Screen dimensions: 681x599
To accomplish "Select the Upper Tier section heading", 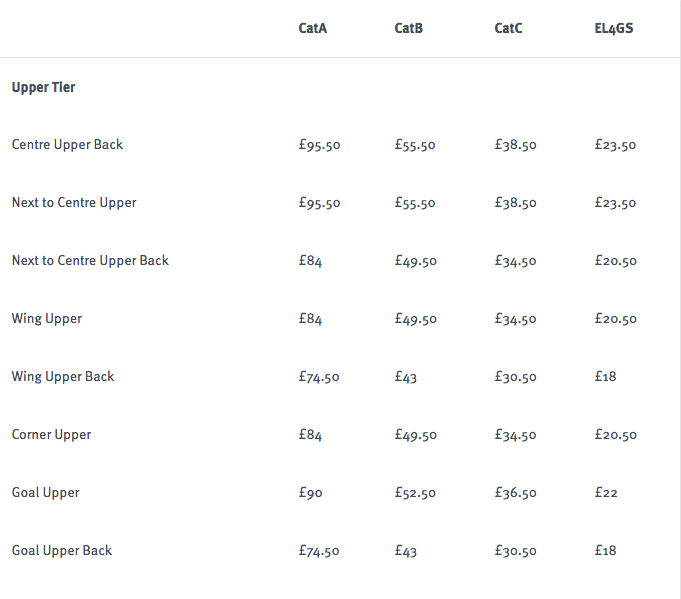I will click(43, 87).
